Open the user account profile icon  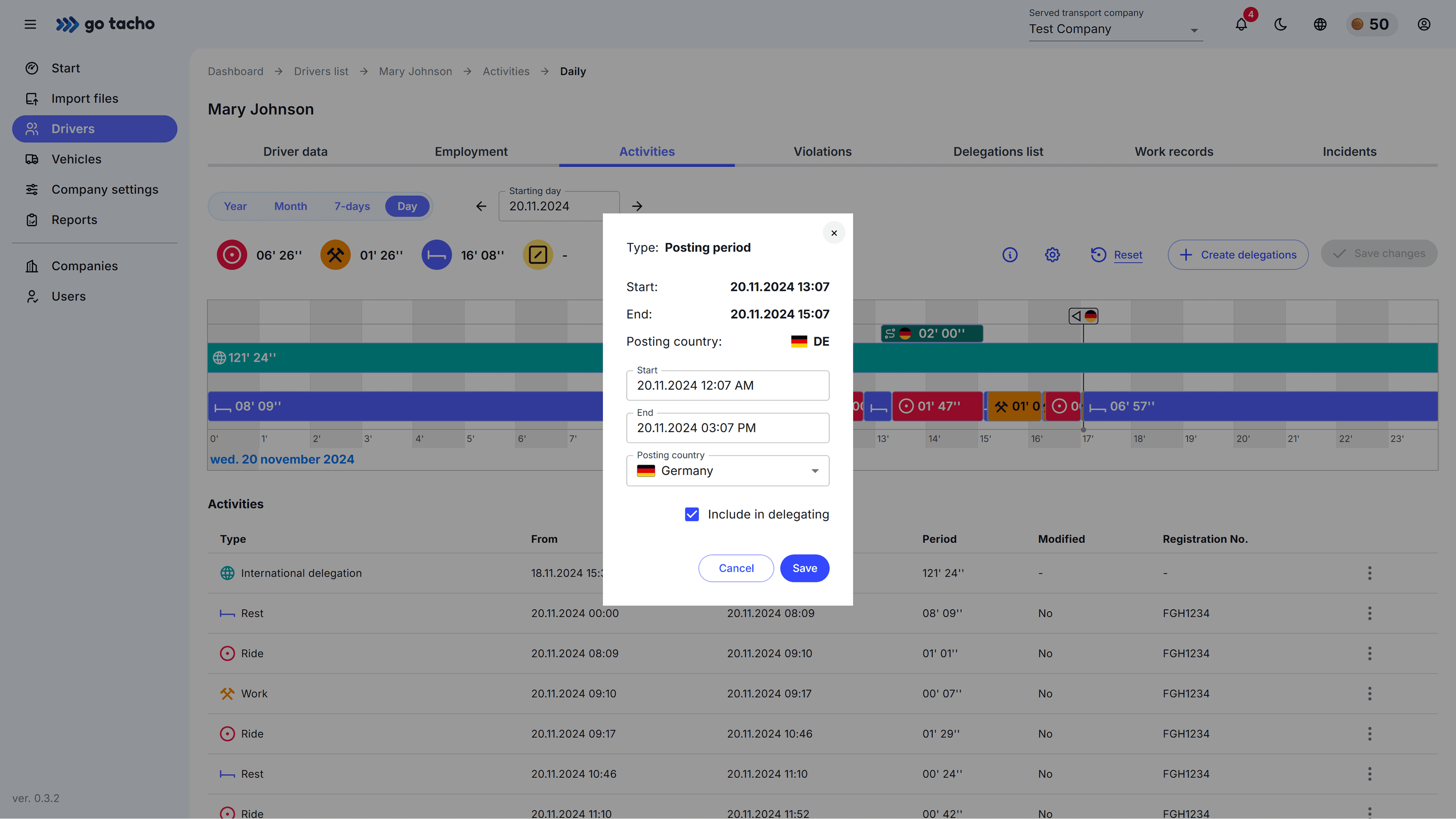1424,24
